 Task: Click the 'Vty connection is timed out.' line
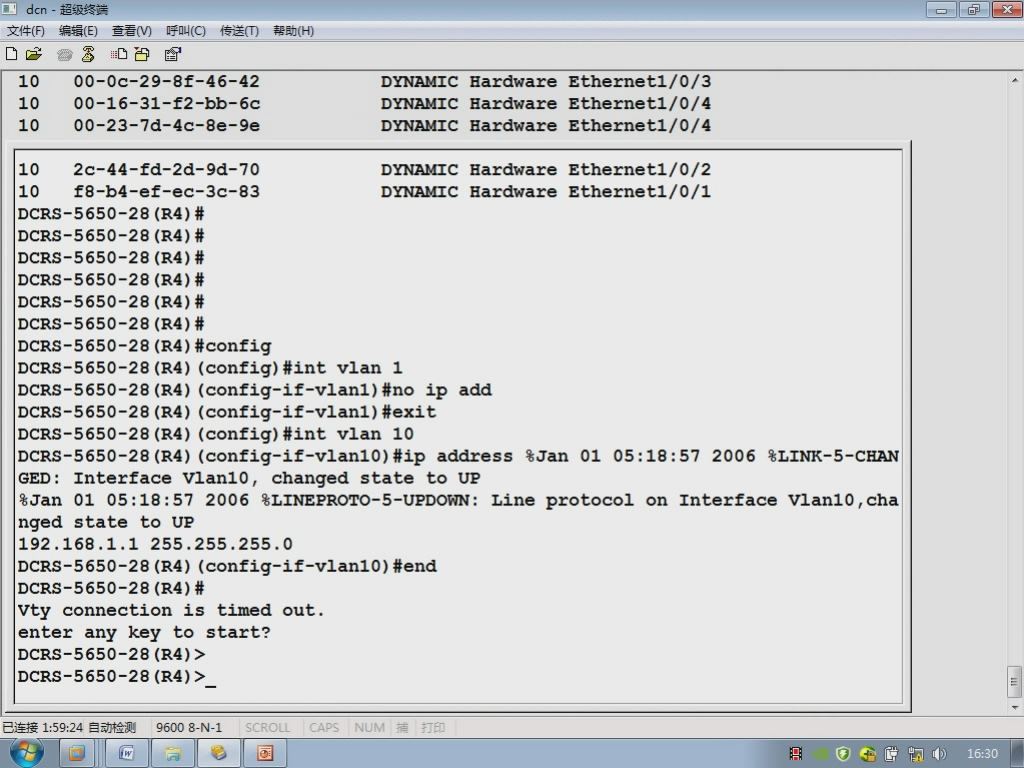171,611
